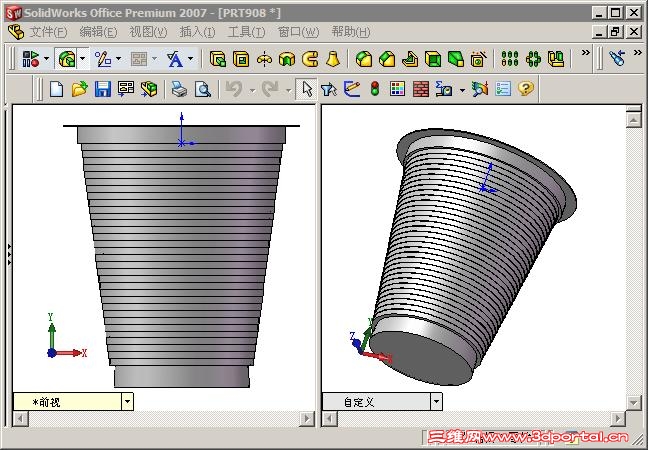
Task: Click left viewport's scroll-right arrow
Action: click(307, 419)
